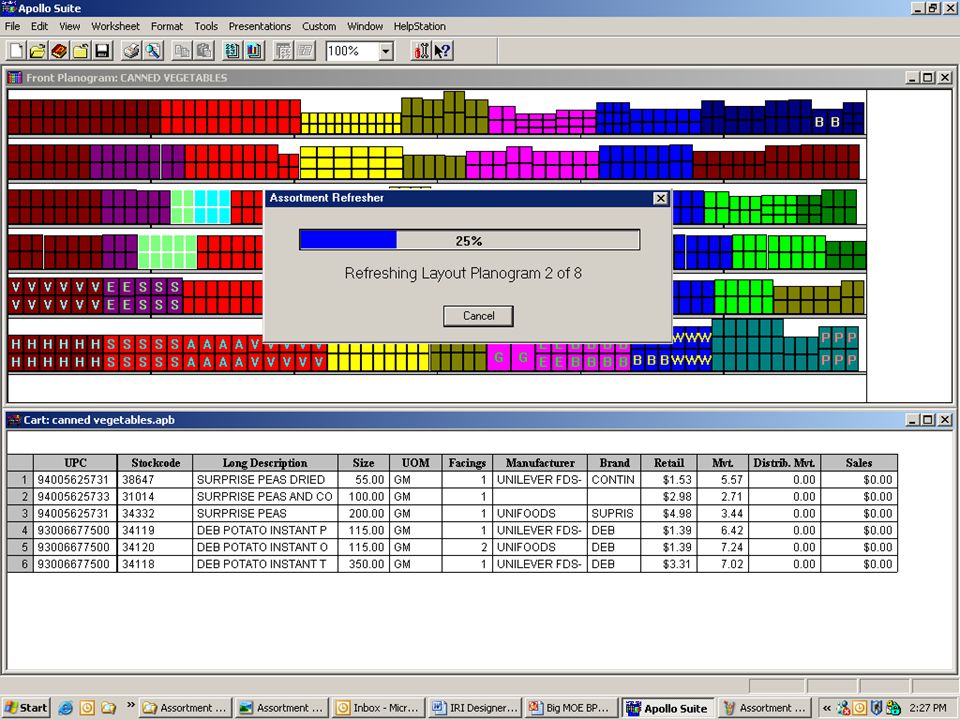The height and width of the screenshot is (720, 960).
Task: Select row 1 header in cart table
Action: click(x=20, y=479)
